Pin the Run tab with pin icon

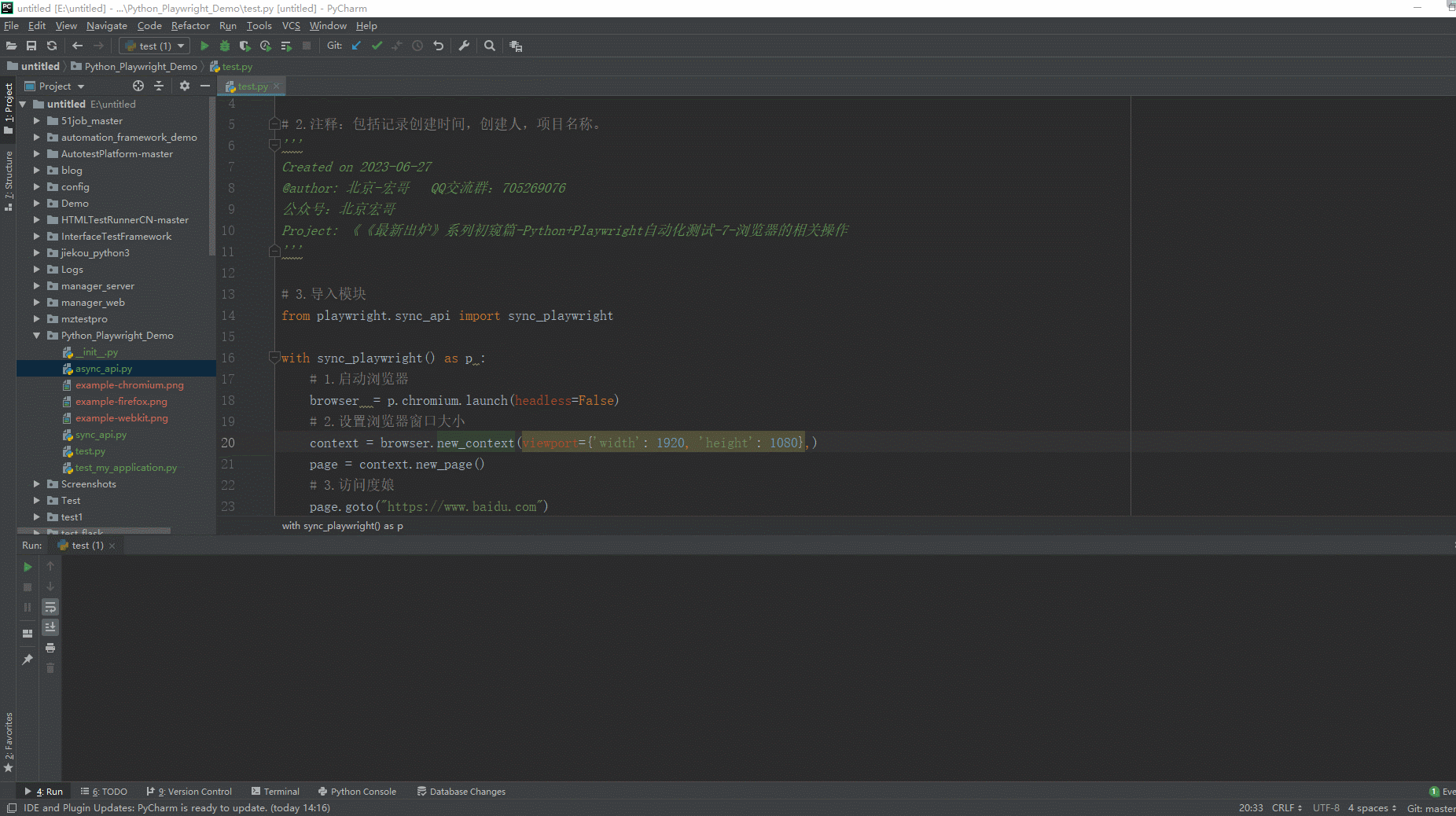point(28,660)
